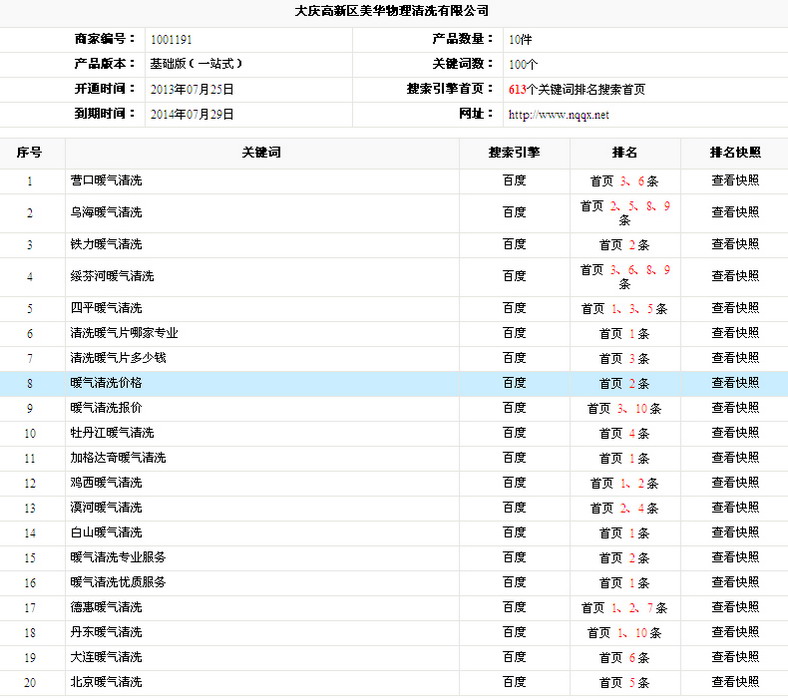View snapshot for 暖气清洗优质服务 row

tap(735, 582)
